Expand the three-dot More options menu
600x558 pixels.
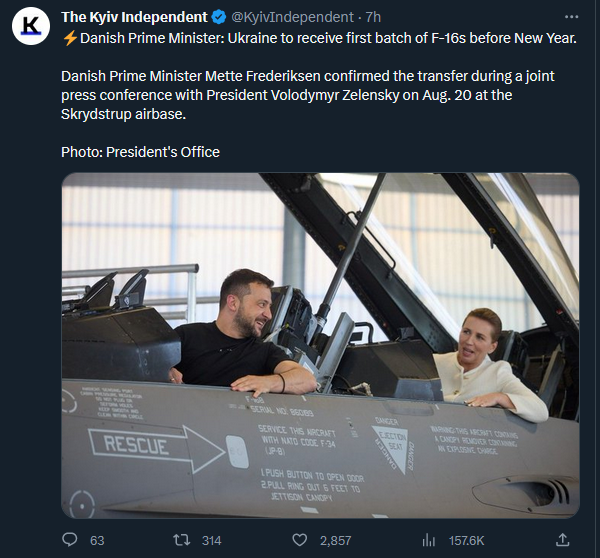(571, 17)
